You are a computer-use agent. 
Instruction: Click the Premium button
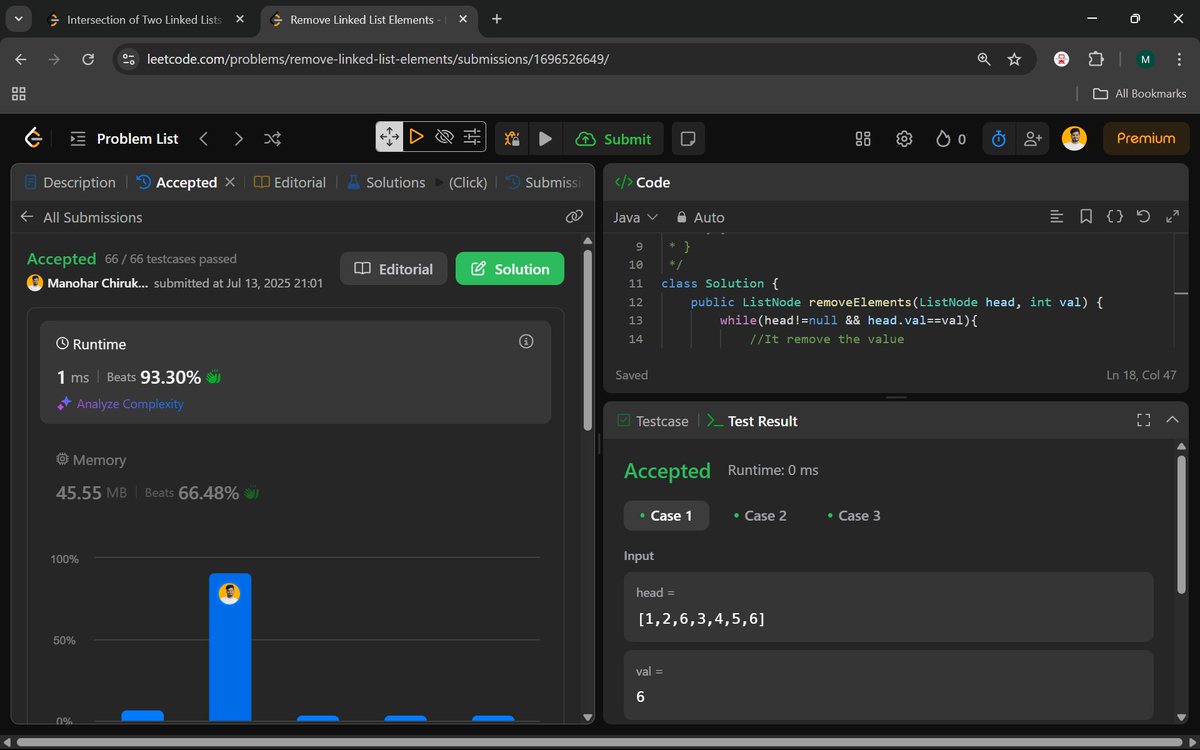click(1146, 138)
